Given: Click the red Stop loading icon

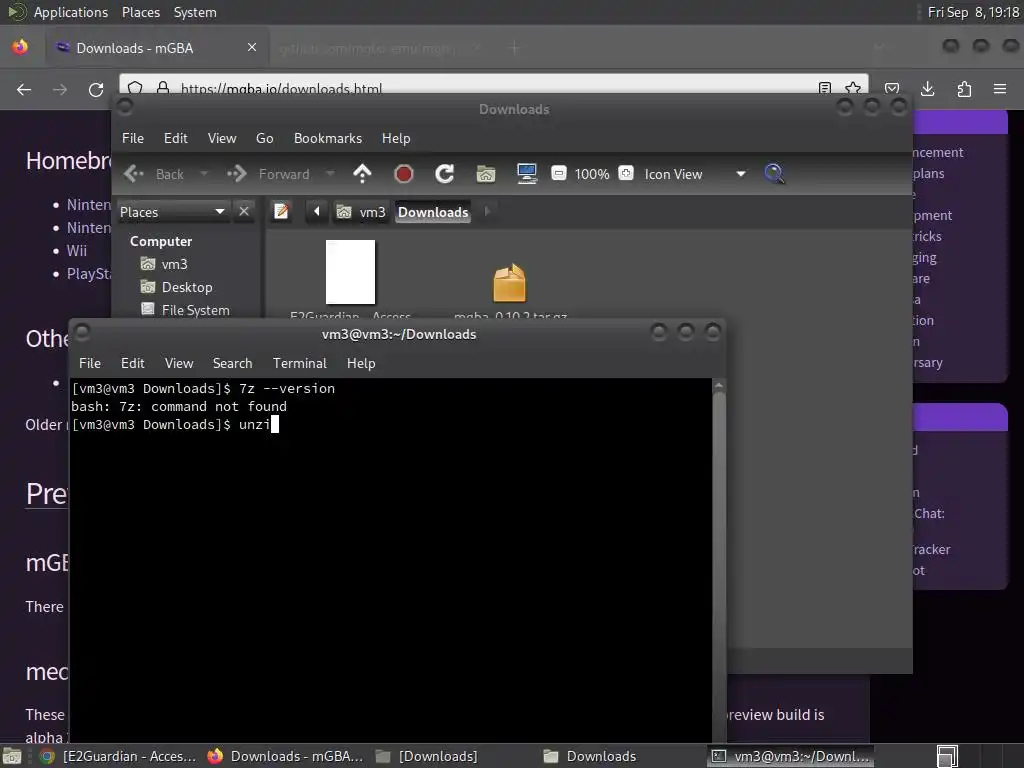Looking at the screenshot, I should pos(404,174).
